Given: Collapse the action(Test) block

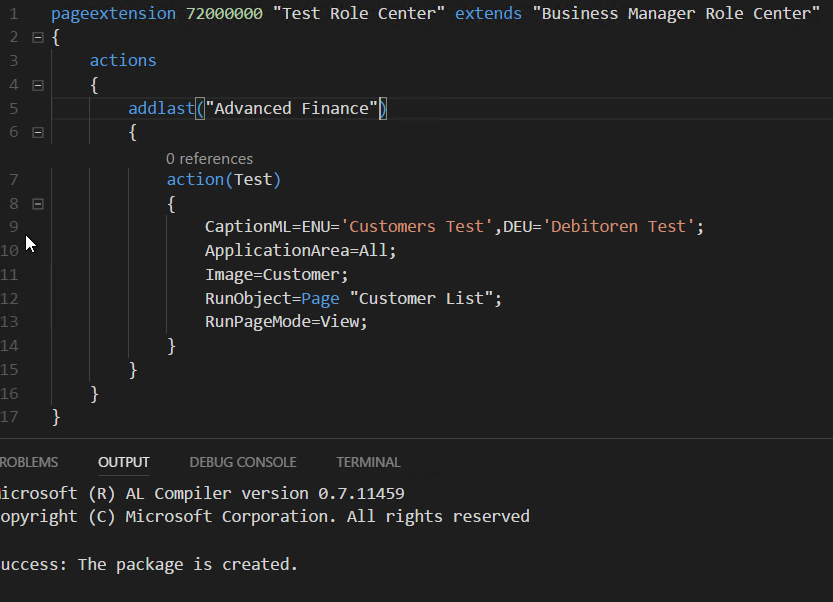Looking at the screenshot, I should tap(37, 203).
